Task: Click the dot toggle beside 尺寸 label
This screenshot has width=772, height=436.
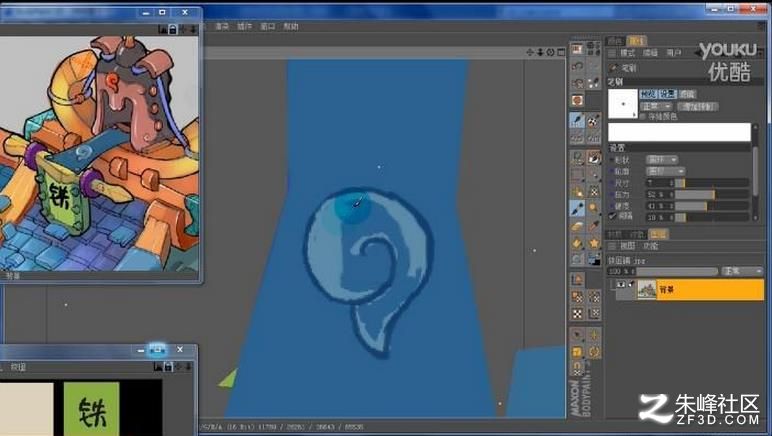Action: tap(612, 183)
